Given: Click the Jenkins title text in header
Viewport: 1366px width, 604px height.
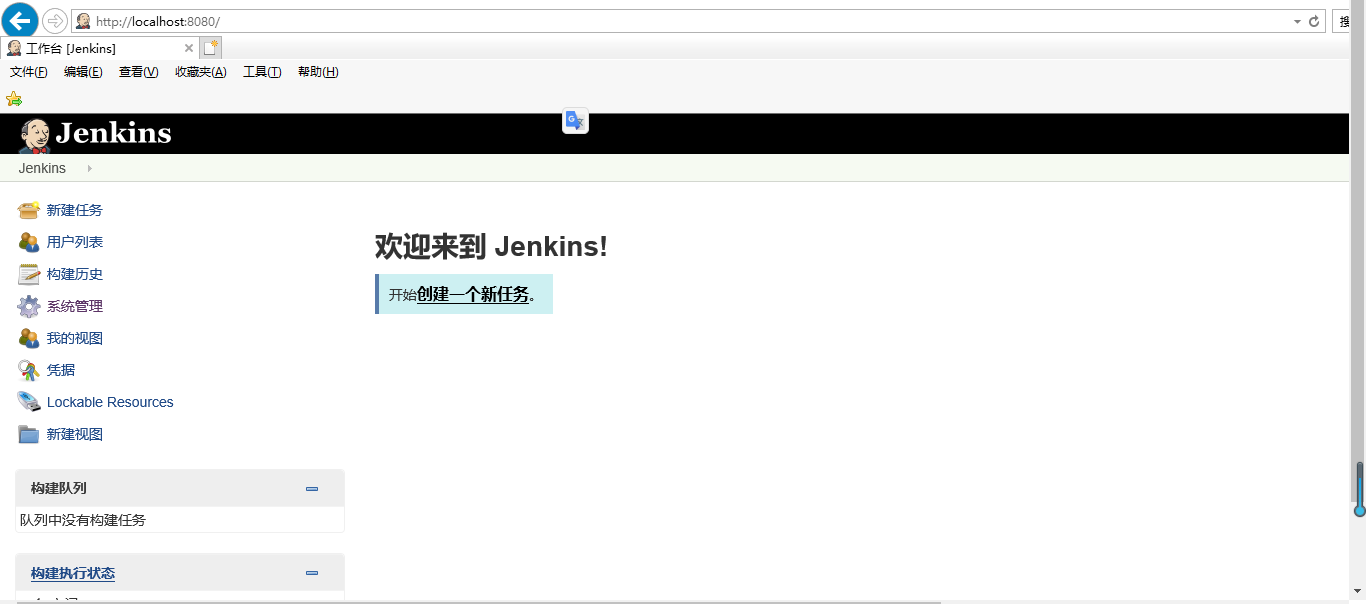Looking at the screenshot, I should (x=114, y=133).
